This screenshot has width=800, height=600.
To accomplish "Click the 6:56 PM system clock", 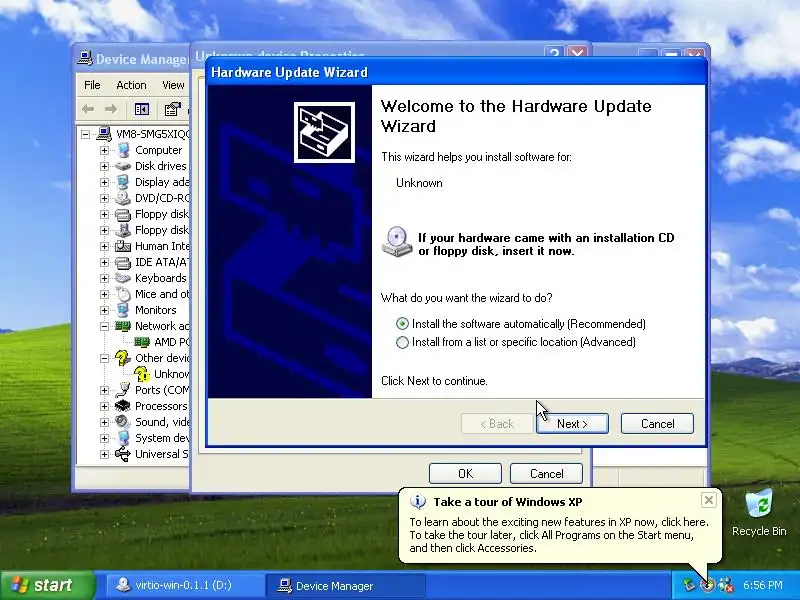I will coord(762,585).
